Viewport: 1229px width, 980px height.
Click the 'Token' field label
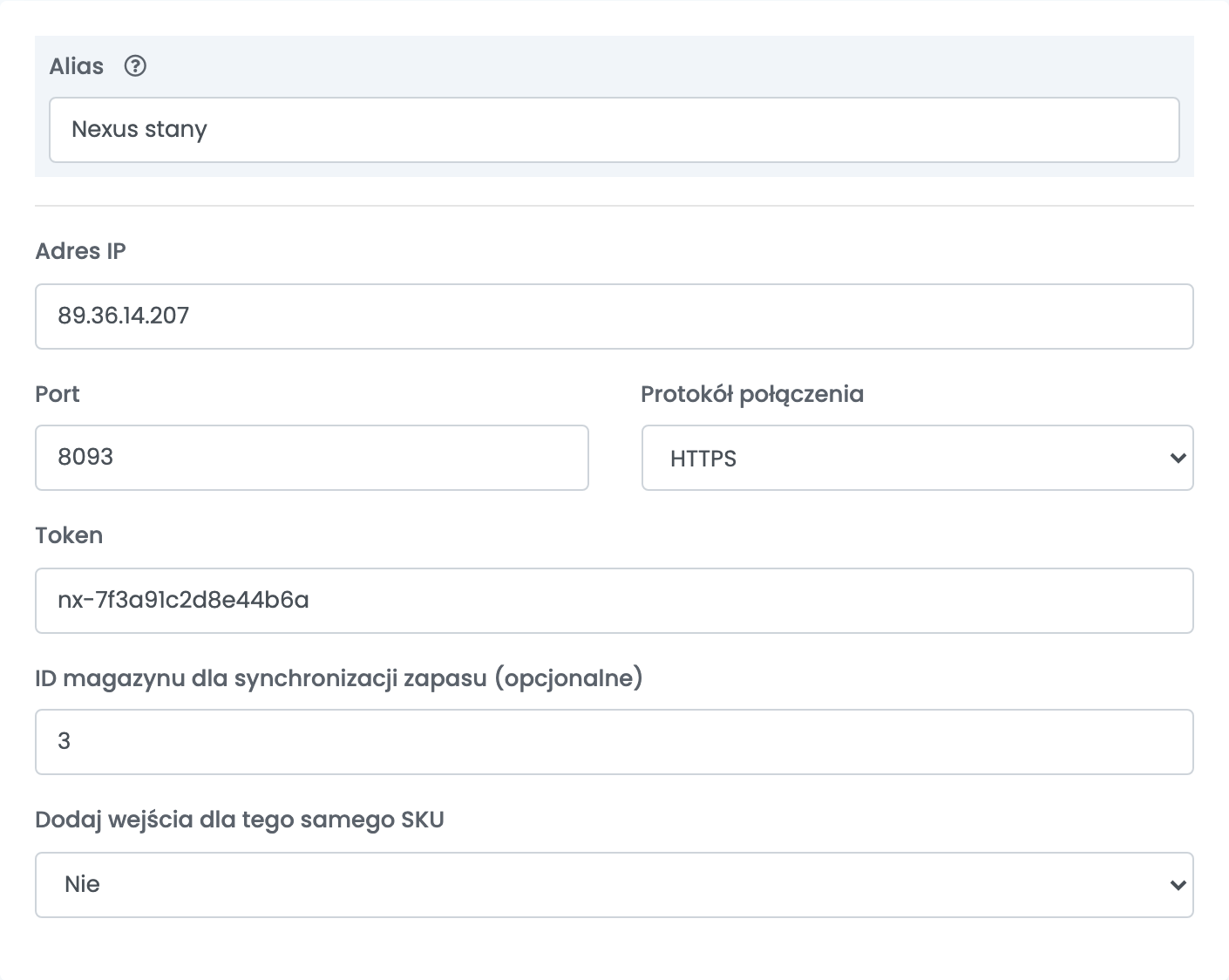[69, 535]
